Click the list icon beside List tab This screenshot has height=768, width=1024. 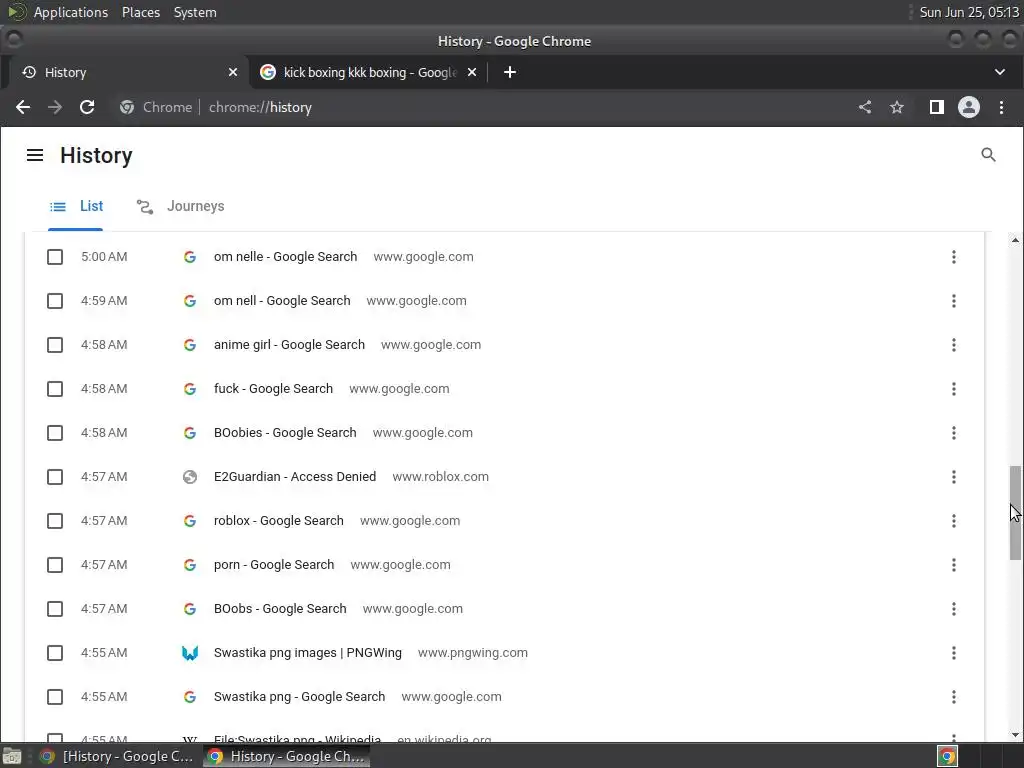coord(58,206)
